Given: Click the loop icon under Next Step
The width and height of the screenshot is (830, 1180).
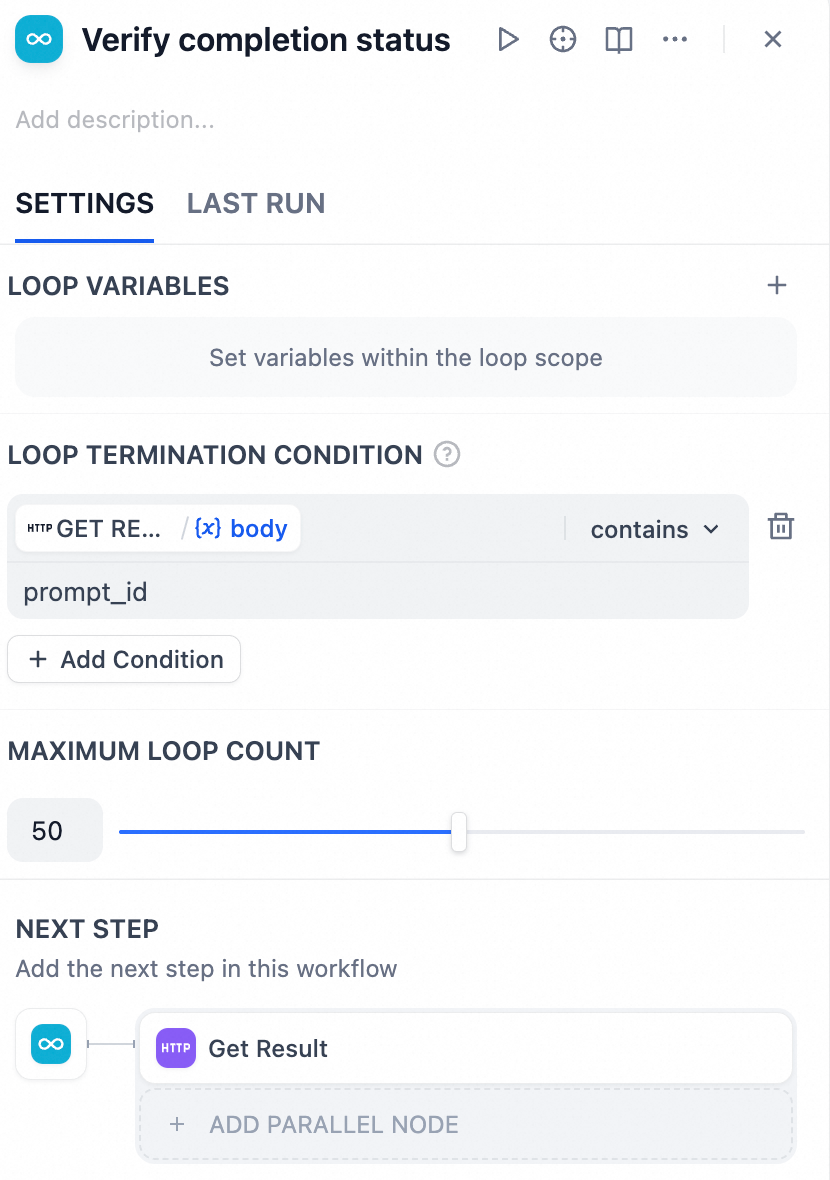Looking at the screenshot, I should pos(50,1044).
